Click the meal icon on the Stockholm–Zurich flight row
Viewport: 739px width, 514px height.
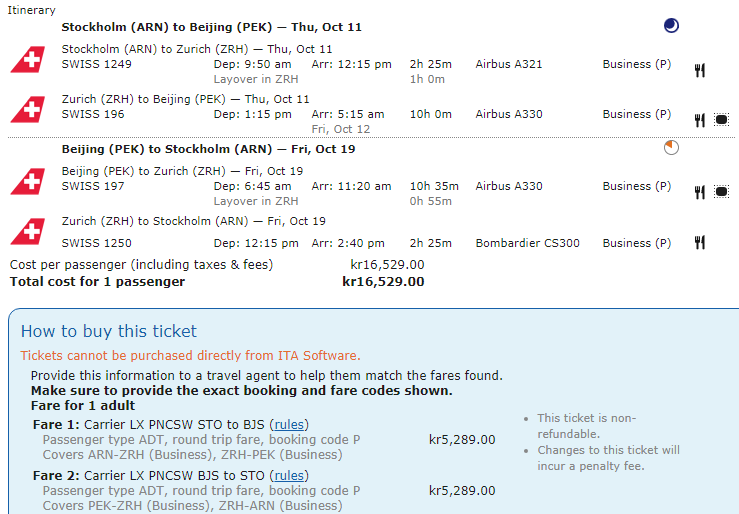(x=700, y=70)
